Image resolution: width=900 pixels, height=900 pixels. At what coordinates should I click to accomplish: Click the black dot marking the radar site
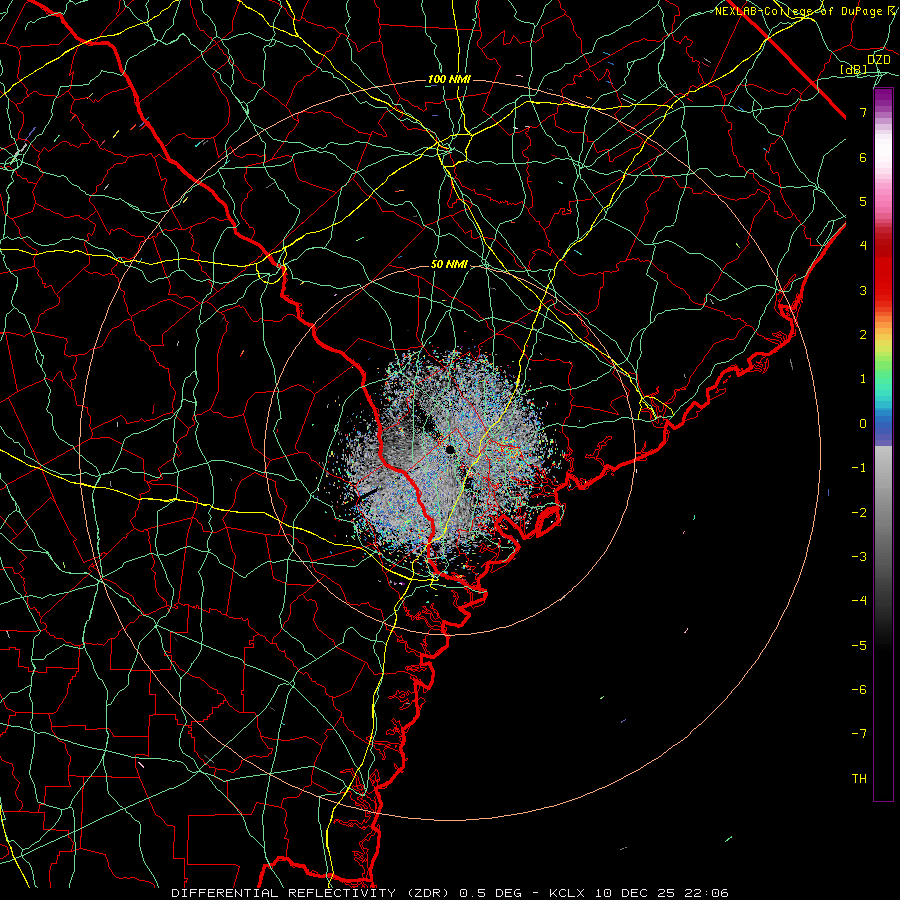pyautogui.click(x=450, y=449)
